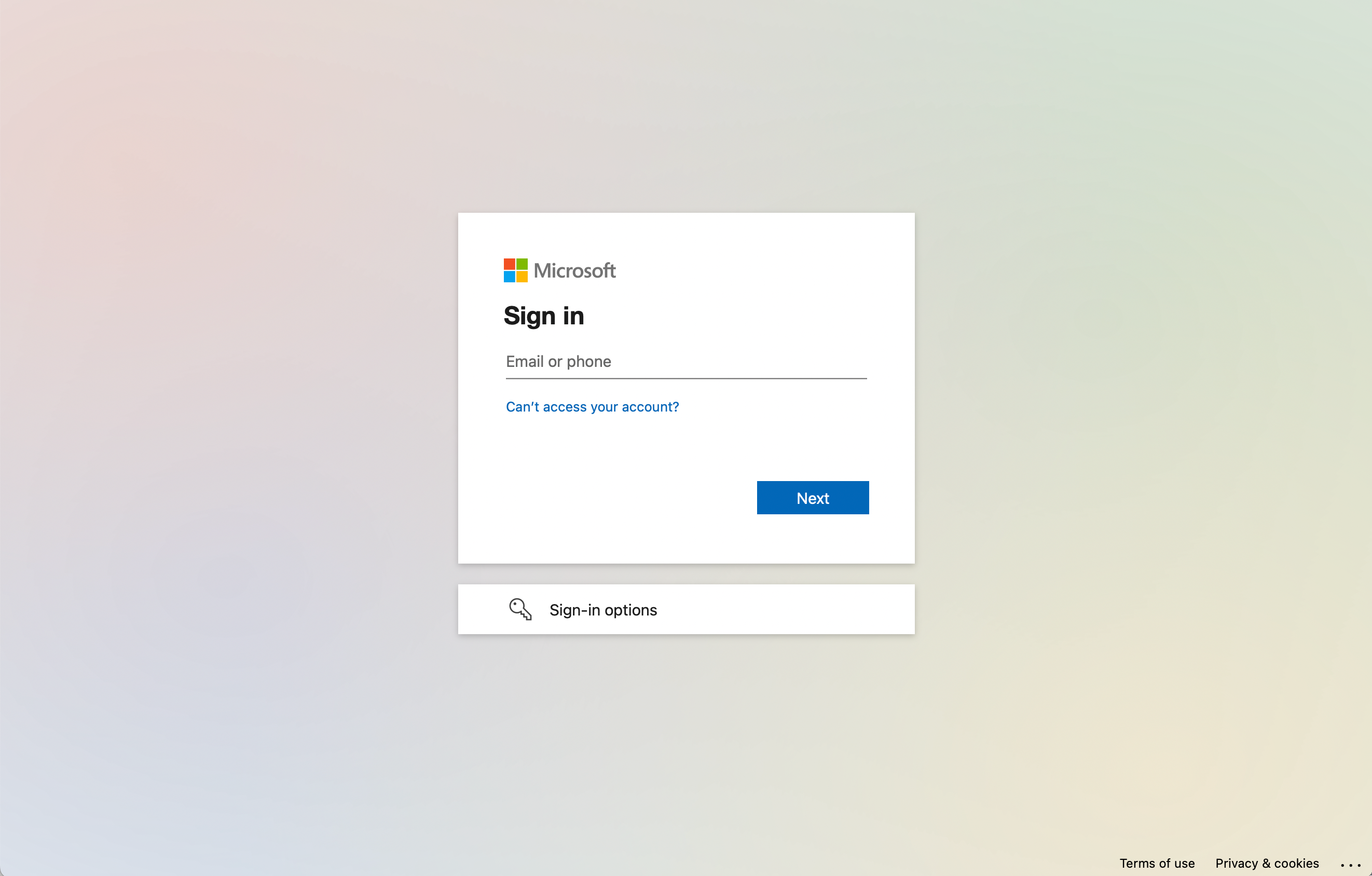The width and height of the screenshot is (1372, 876).
Task: Focus the Email or phone input field
Action: 686,361
